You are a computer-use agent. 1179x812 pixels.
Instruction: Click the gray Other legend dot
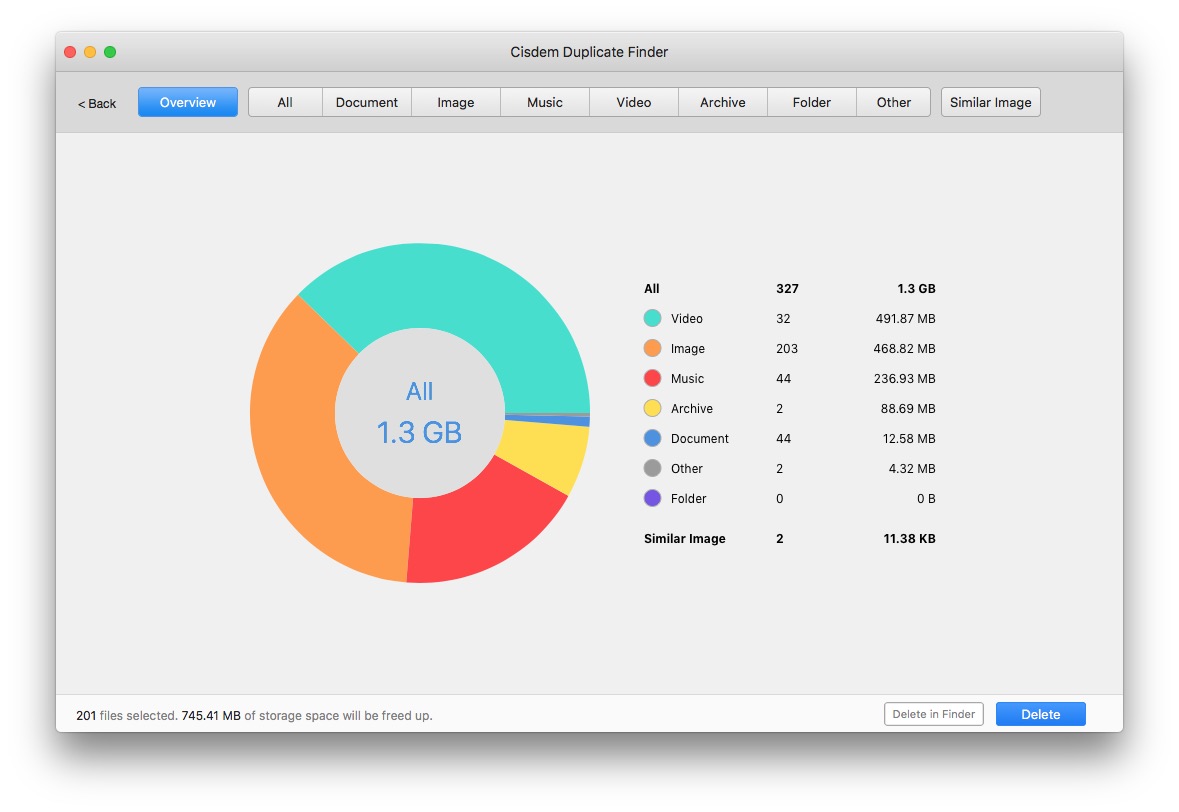coord(650,468)
